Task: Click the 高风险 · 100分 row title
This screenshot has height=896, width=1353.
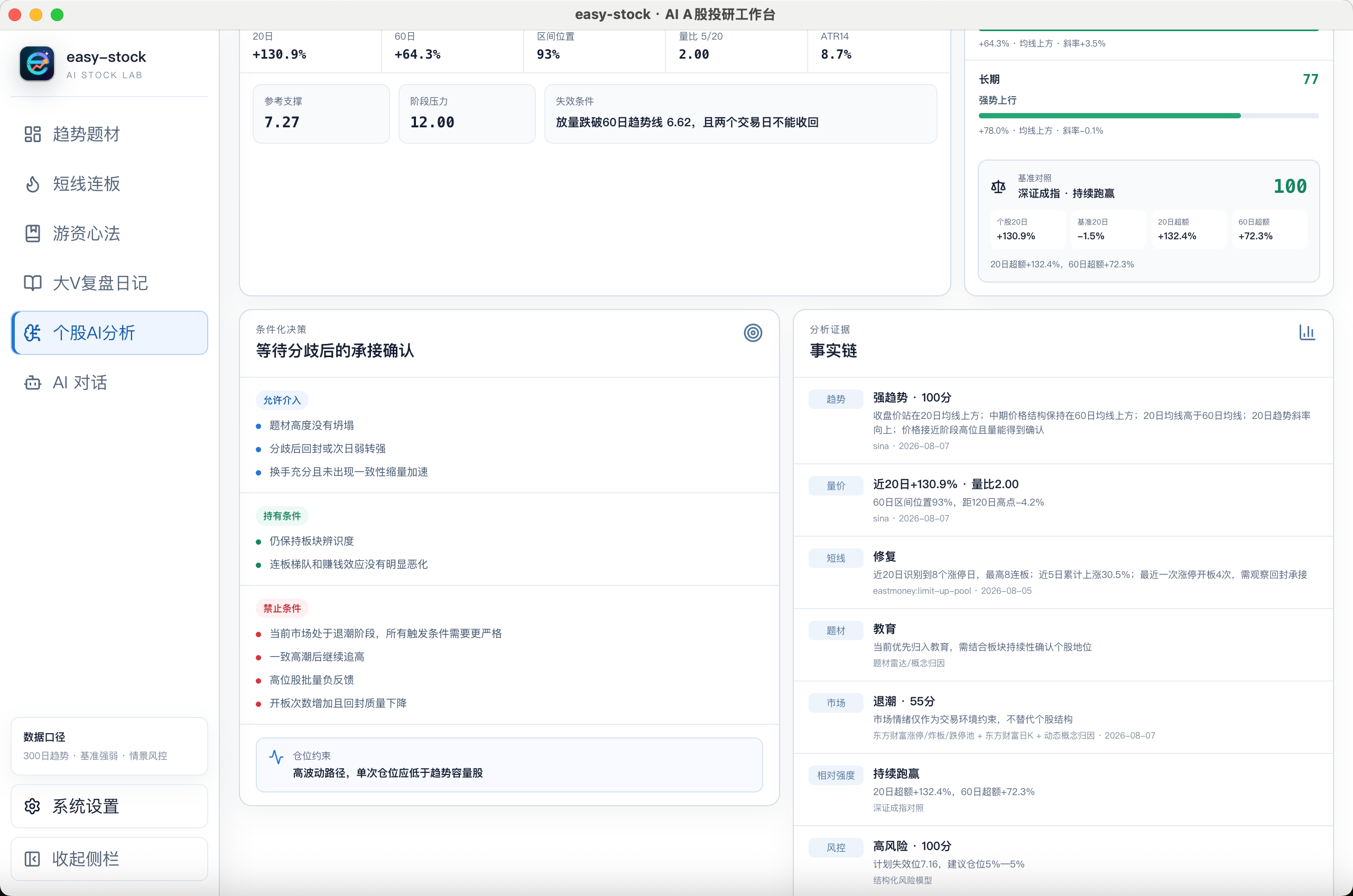Action: click(912, 846)
